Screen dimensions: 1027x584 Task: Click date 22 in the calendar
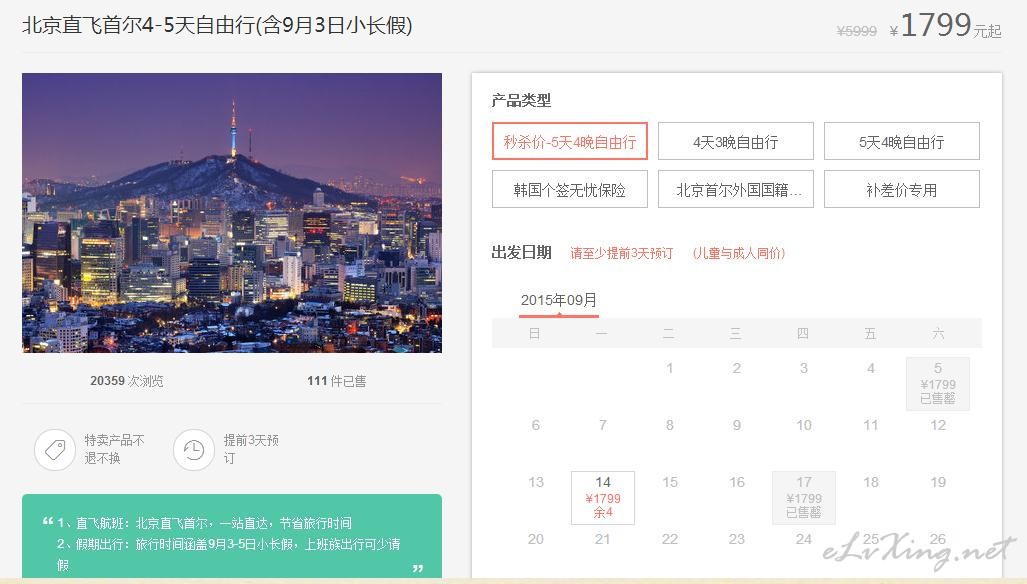669,539
